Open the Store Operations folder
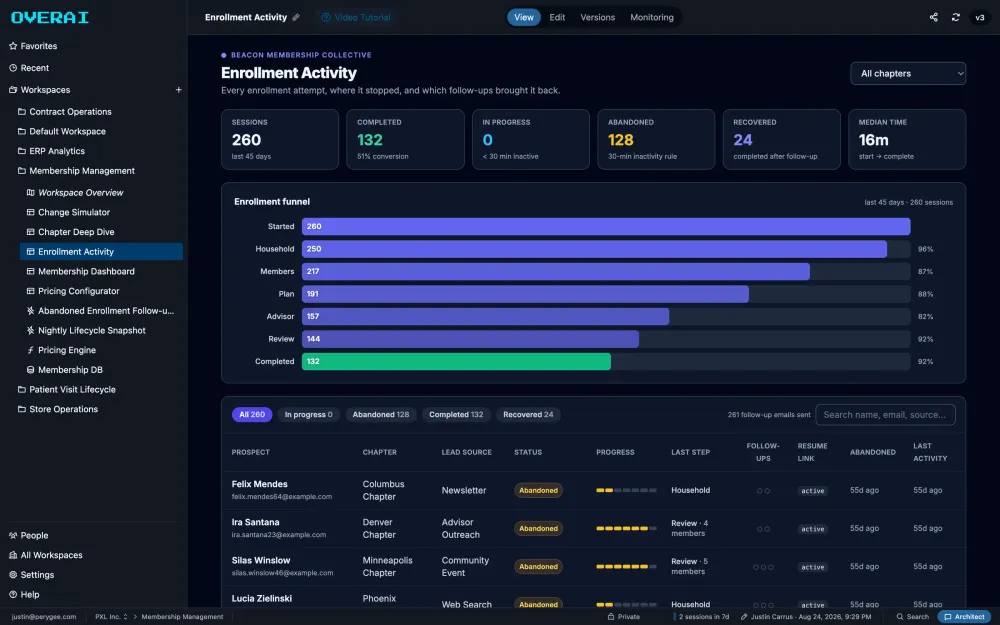The height and width of the screenshot is (625, 1000). point(57,409)
